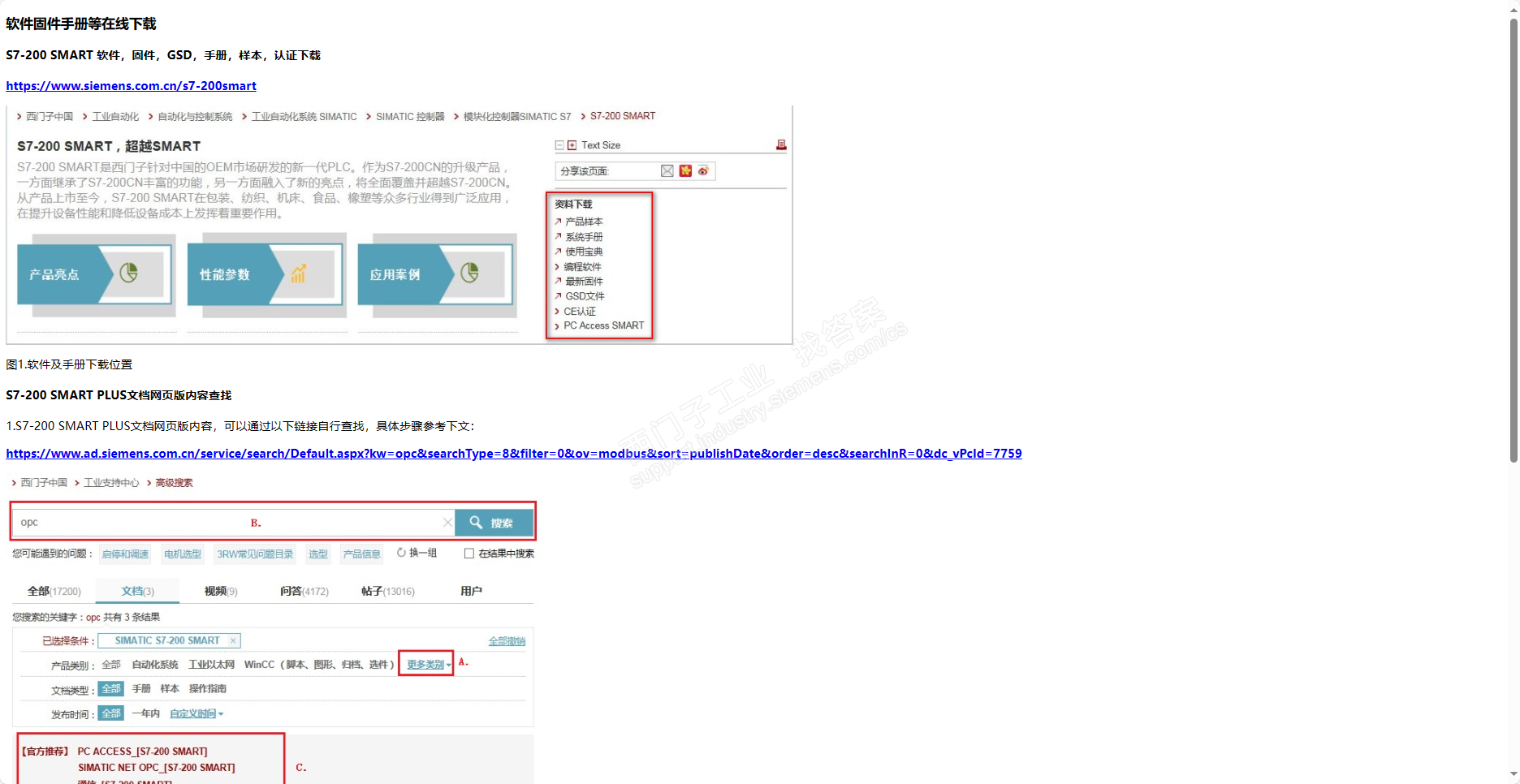
Task: Remove the SIMATIC S7-200 SMART filter chip
Action: (233, 641)
